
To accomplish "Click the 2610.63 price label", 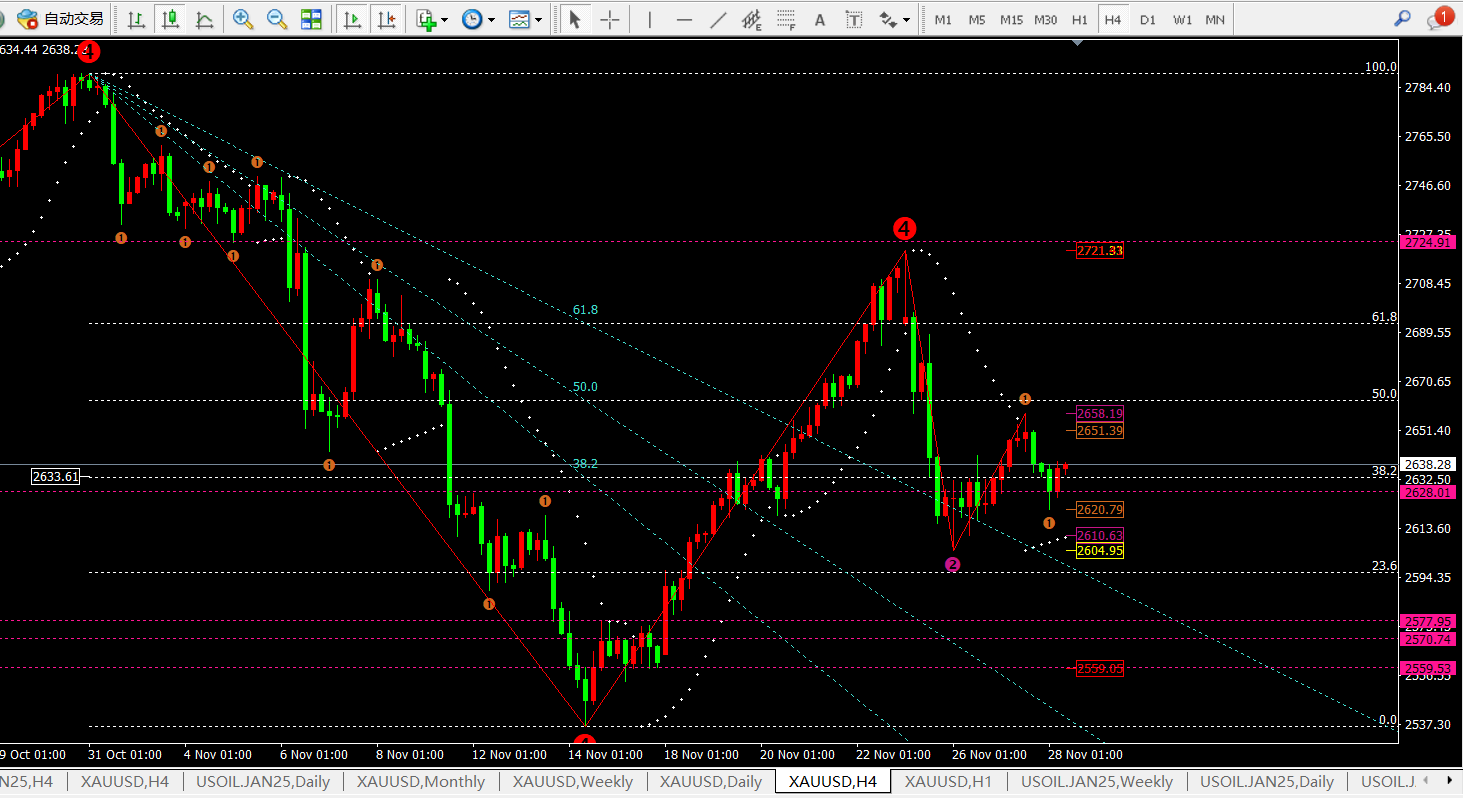I will pos(1100,535).
